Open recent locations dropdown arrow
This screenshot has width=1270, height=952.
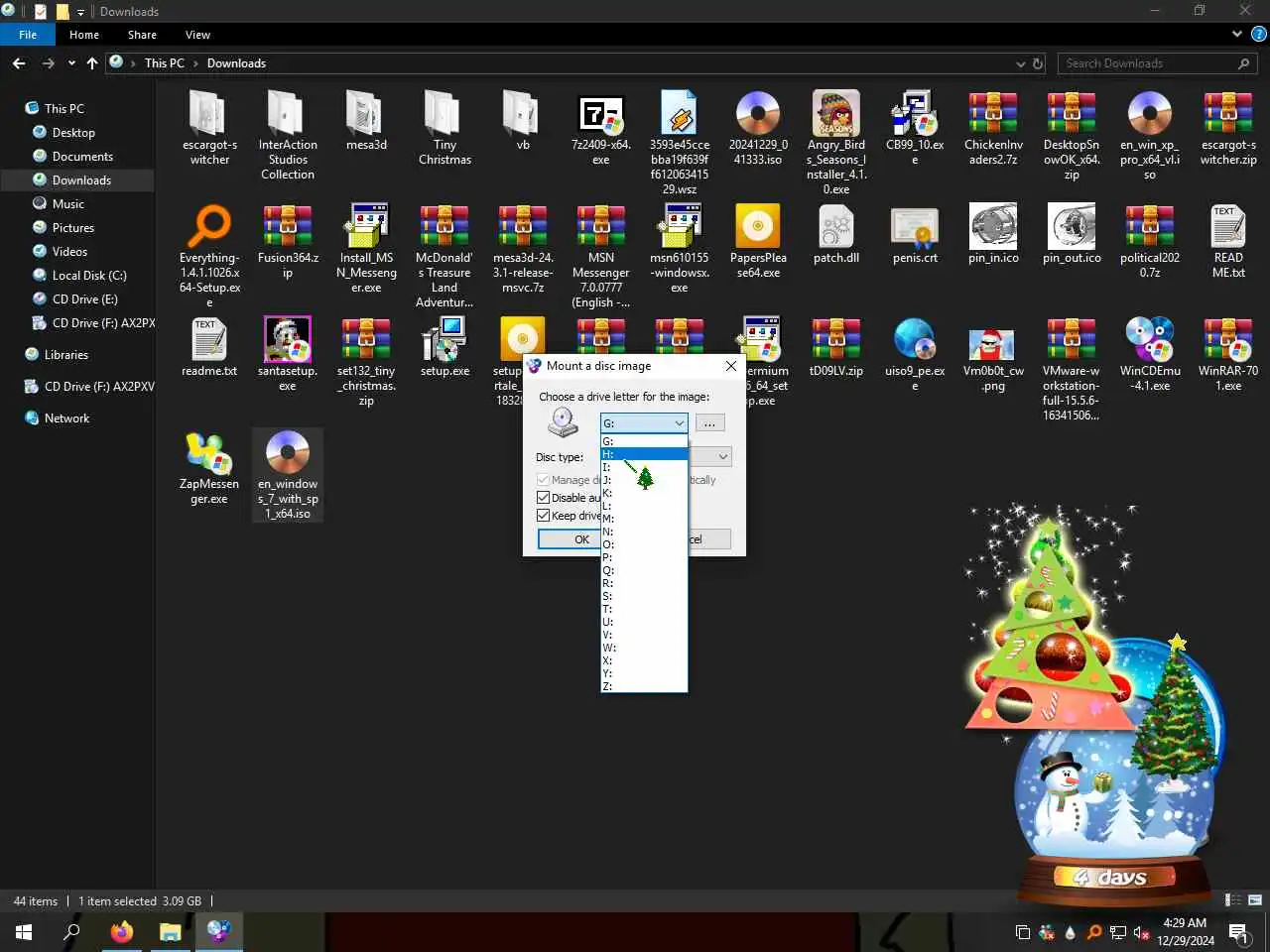(71, 63)
